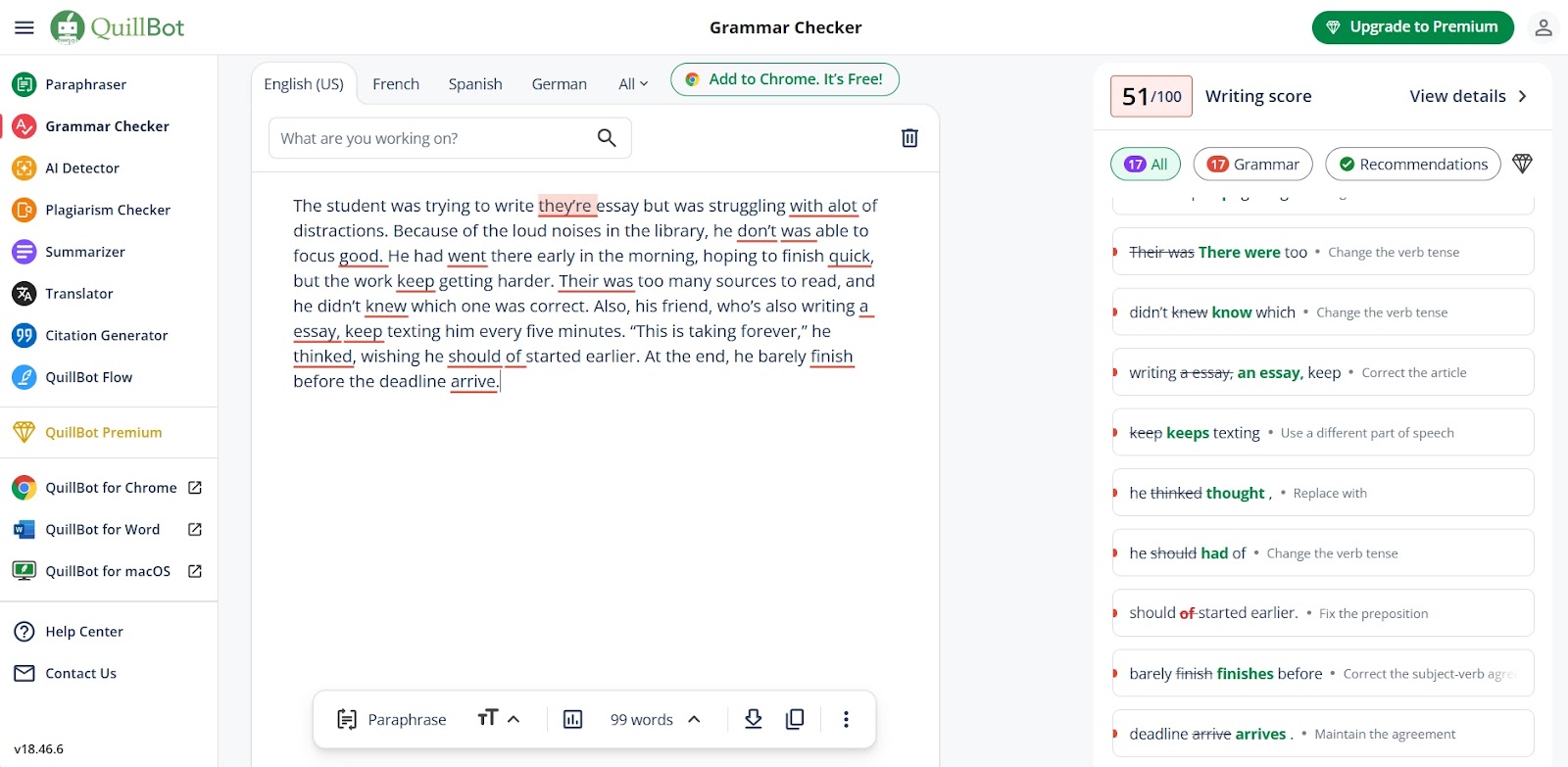
Task: Click the macOS monitor icon in sidebar
Action: click(x=24, y=571)
